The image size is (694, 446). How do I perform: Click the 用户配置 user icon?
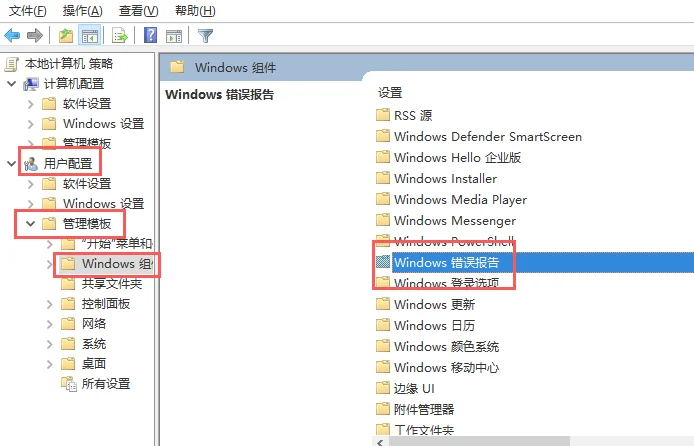[31, 164]
